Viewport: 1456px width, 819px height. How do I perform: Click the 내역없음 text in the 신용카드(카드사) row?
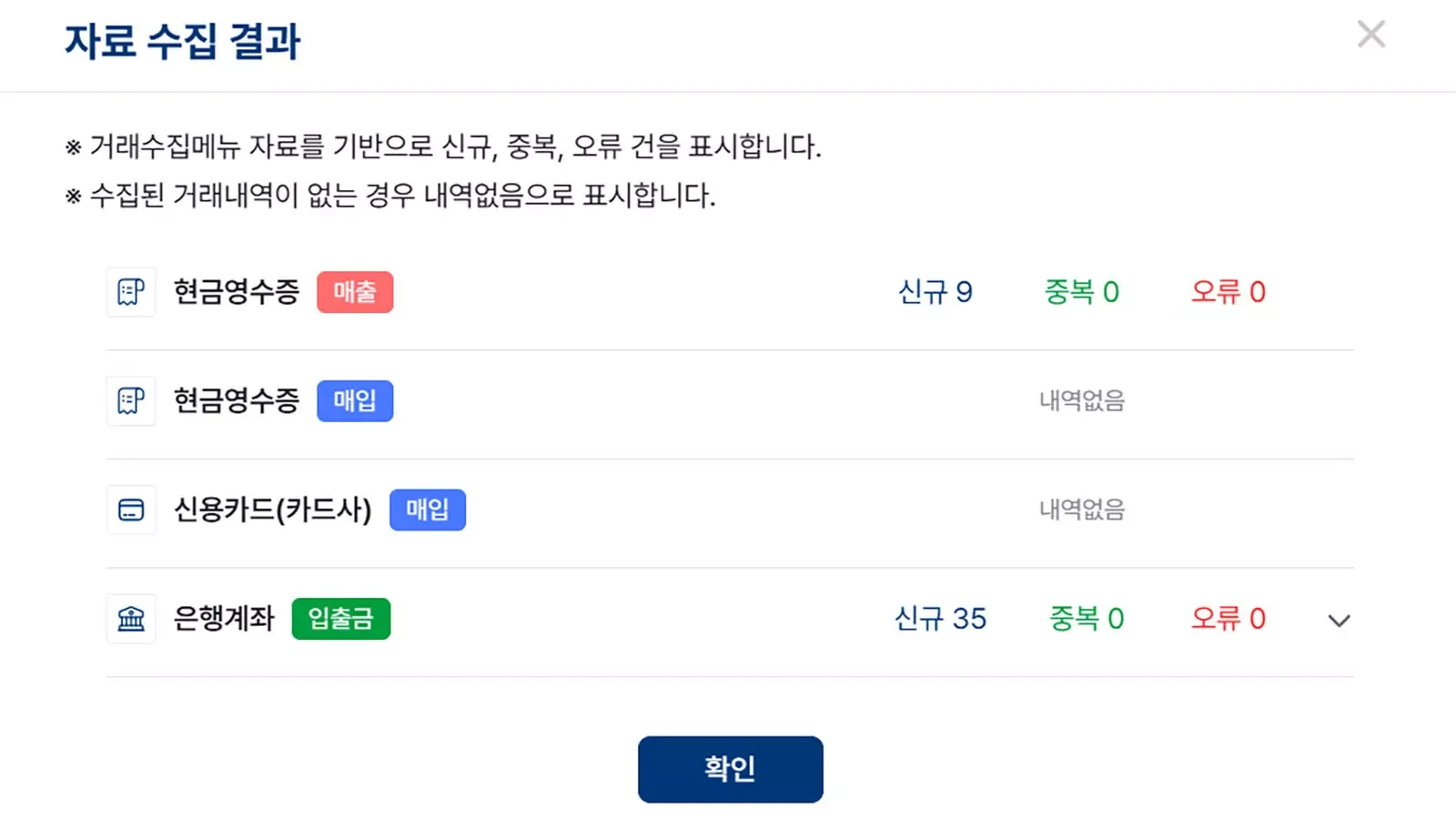(x=1082, y=510)
